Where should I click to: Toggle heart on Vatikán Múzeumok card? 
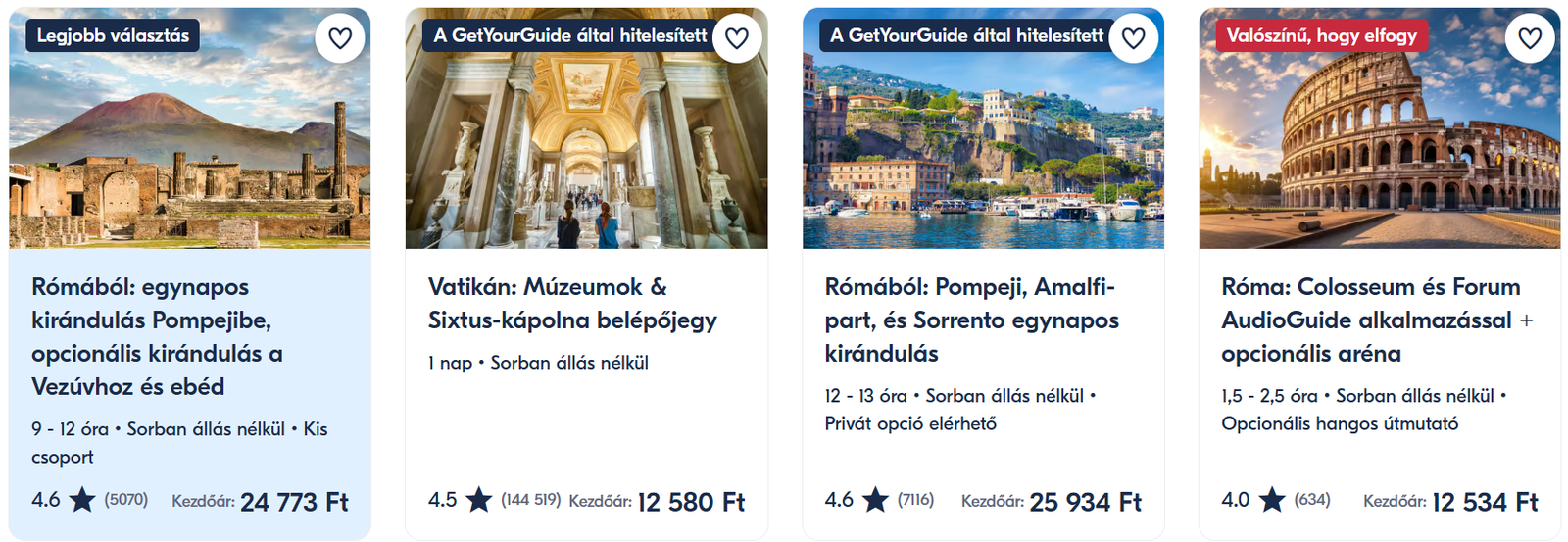(737, 38)
